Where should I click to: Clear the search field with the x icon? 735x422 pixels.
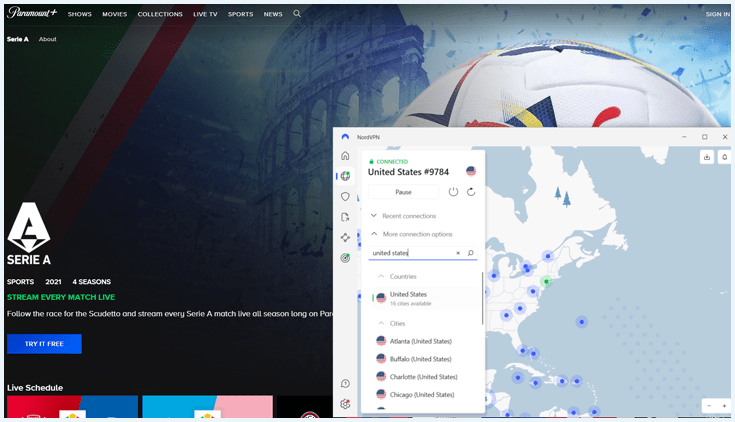(458, 253)
